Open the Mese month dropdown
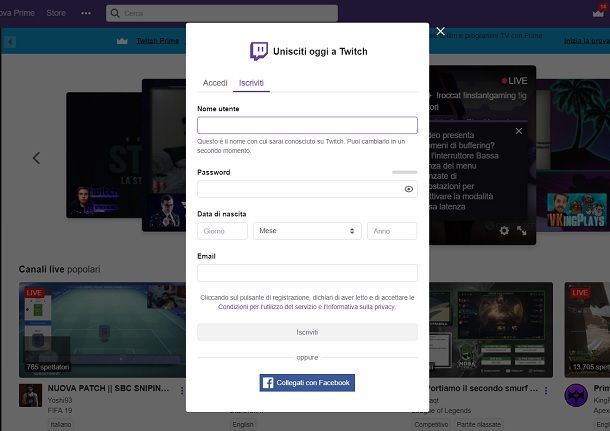 tap(307, 231)
